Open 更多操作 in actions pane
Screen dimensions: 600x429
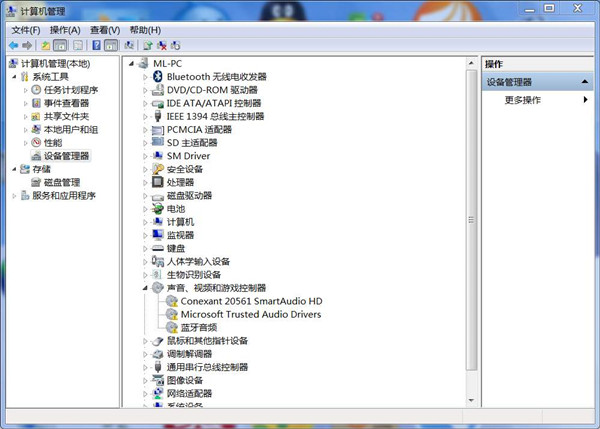523,100
